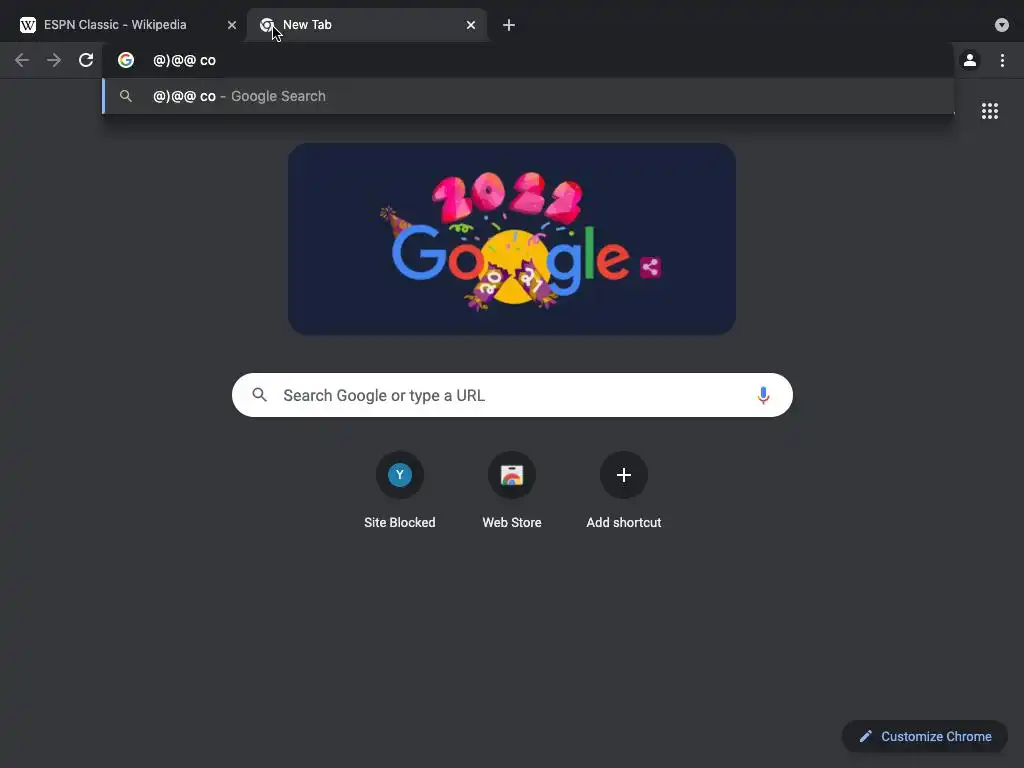
Task: Click the Add shortcut plus icon
Action: [x=624, y=475]
